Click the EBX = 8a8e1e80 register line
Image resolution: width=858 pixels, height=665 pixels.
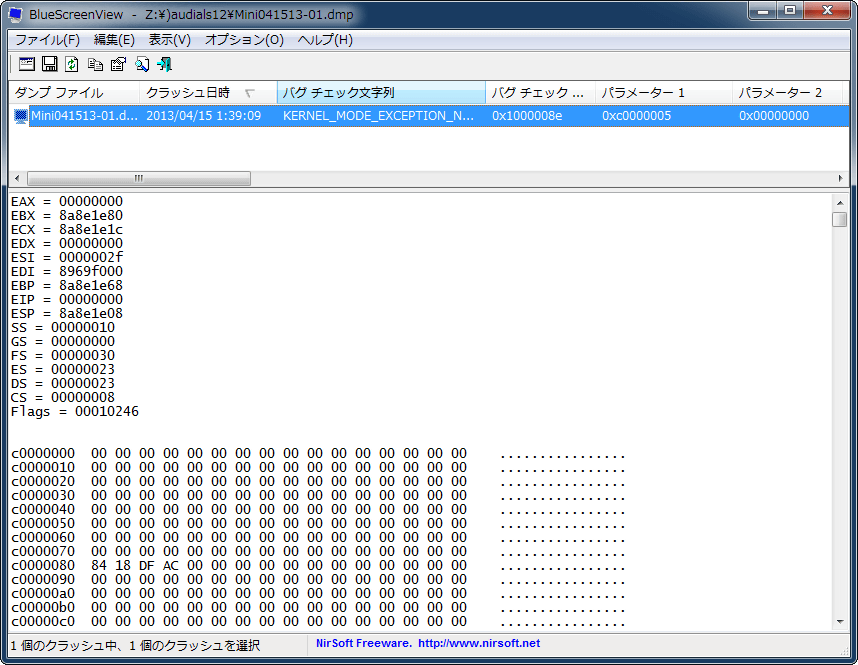(x=67, y=216)
